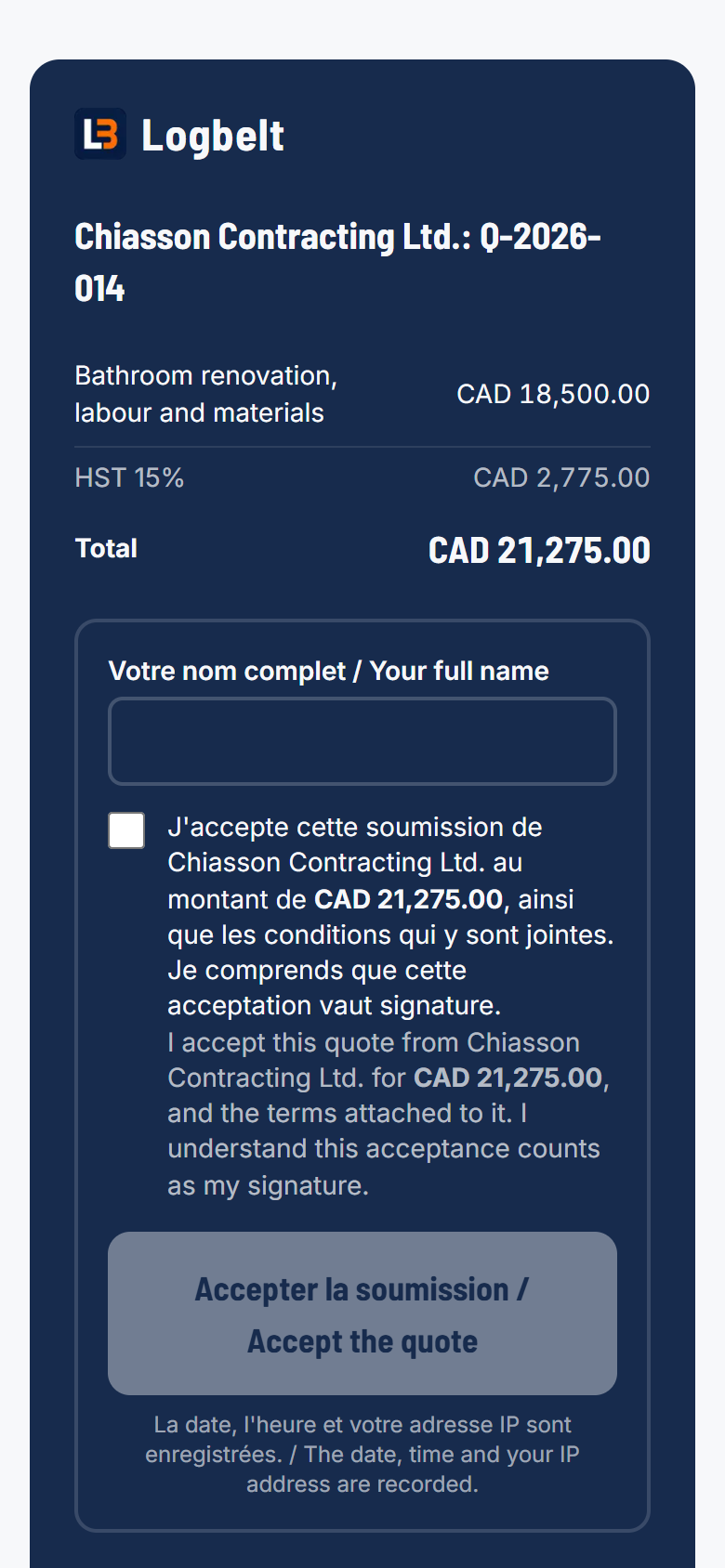Screen dimensions: 725x1568
Task: Click the Logbelt LB logo icon
Action: point(100,134)
